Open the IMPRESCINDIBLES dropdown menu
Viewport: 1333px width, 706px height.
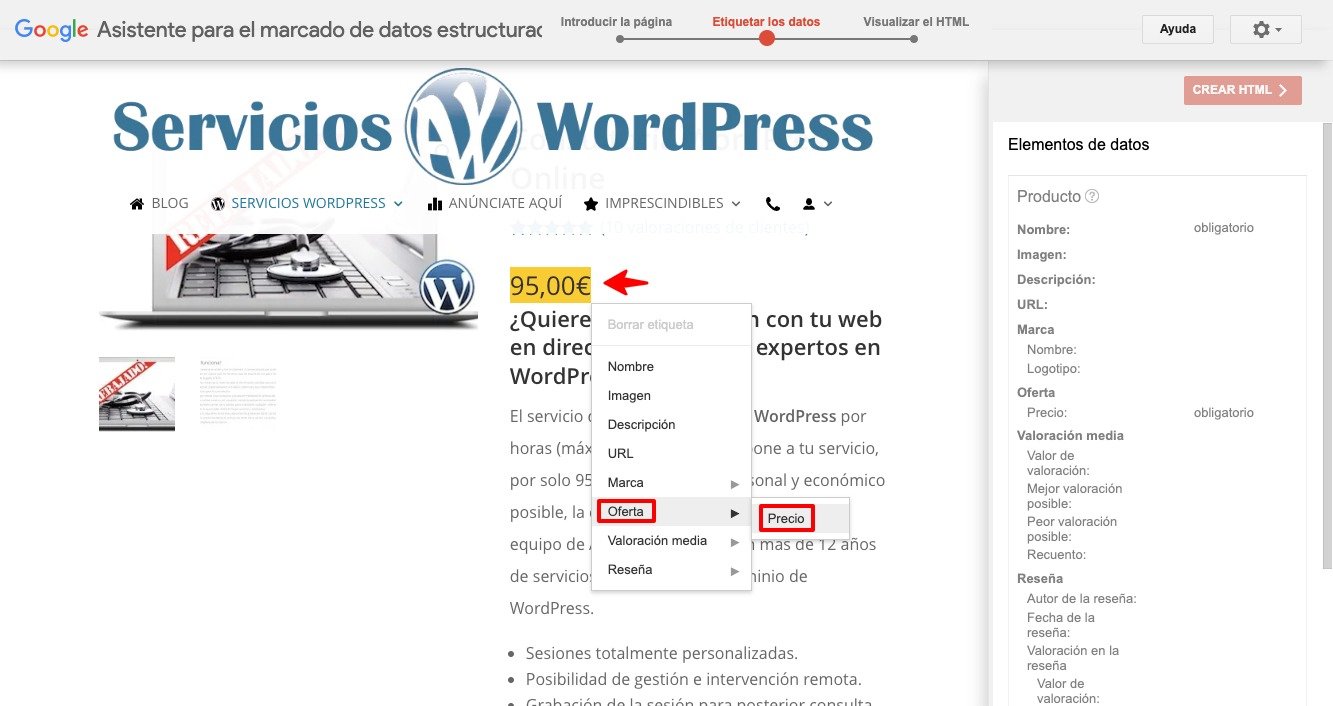pyautogui.click(x=663, y=204)
